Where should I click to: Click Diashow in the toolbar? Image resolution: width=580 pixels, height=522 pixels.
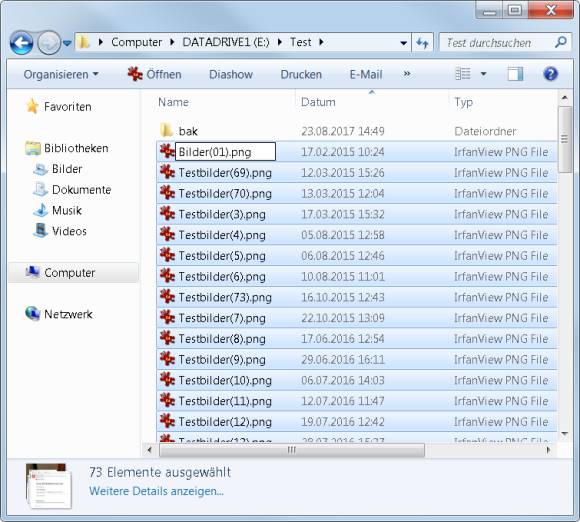click(231, 74)
